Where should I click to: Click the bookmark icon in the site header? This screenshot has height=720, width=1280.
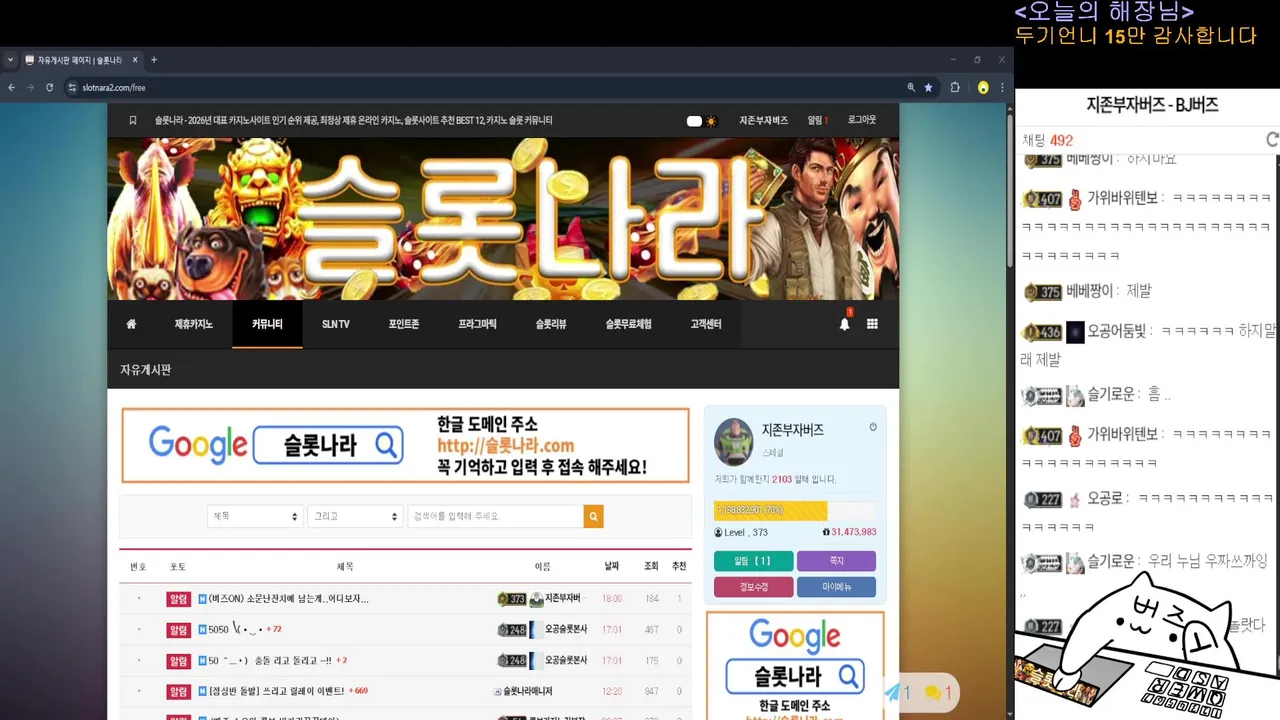click(x=133, y=121)
